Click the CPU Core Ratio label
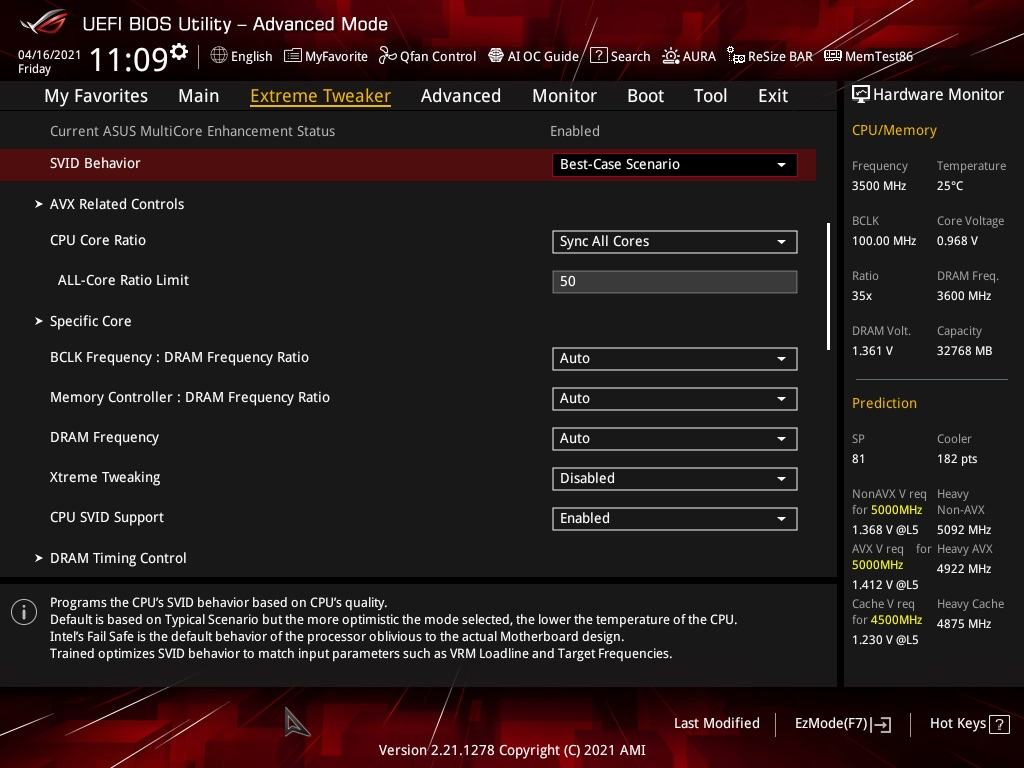Screen dimensions: 1024x768 click(x=98, y=240)
